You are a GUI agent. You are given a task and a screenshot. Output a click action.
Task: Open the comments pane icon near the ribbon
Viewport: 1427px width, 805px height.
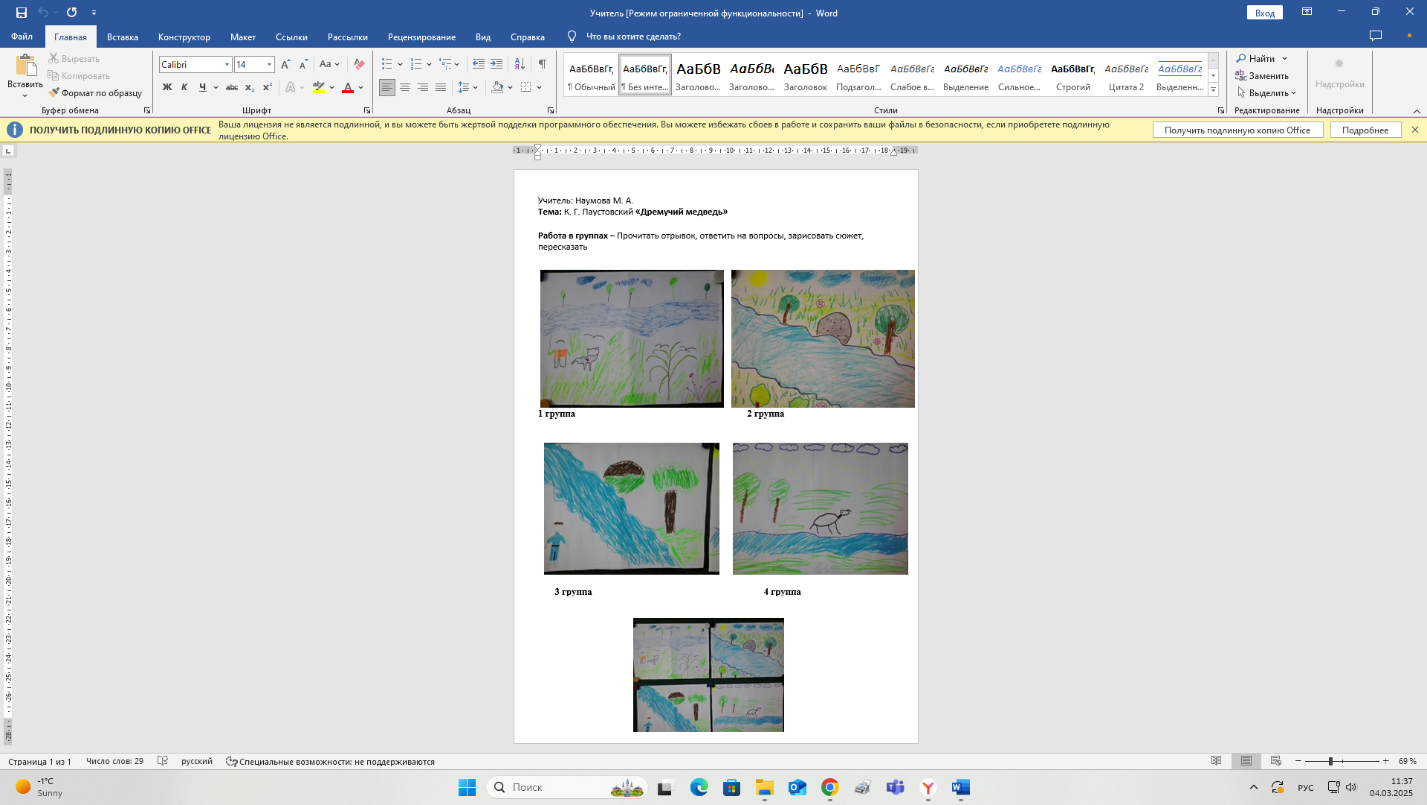point(1376,37)
